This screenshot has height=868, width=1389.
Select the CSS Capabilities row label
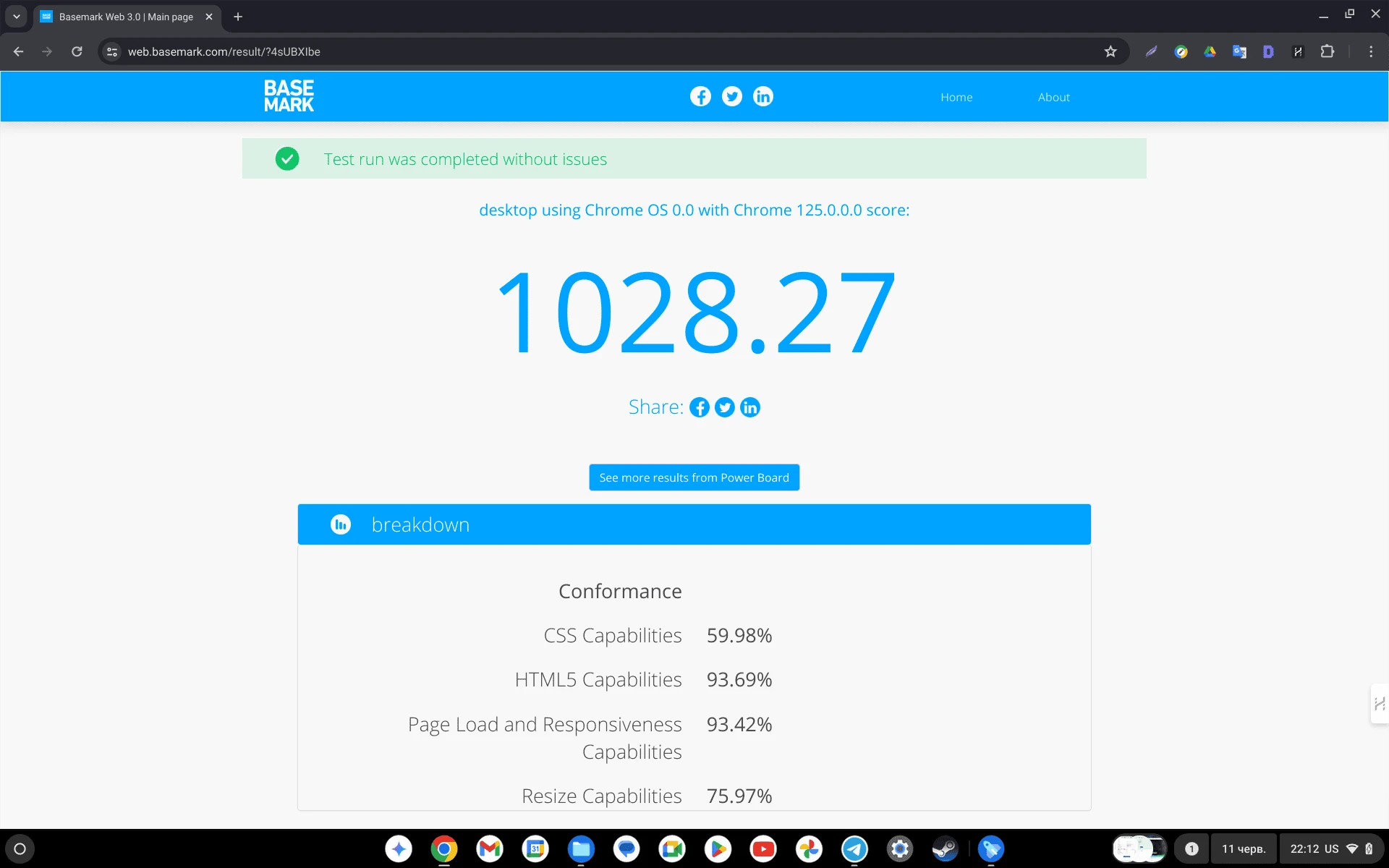pyautogui.click(x=613, y=635)
